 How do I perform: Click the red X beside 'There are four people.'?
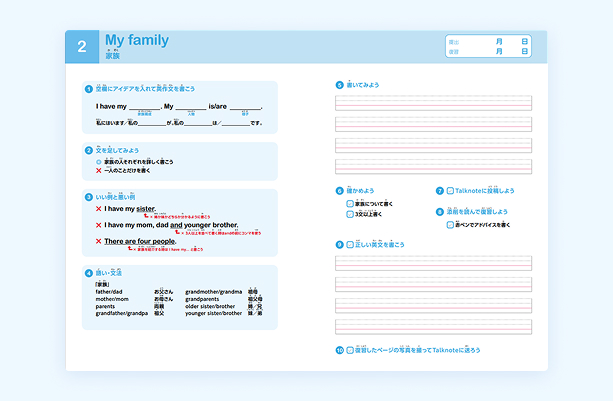99,241
